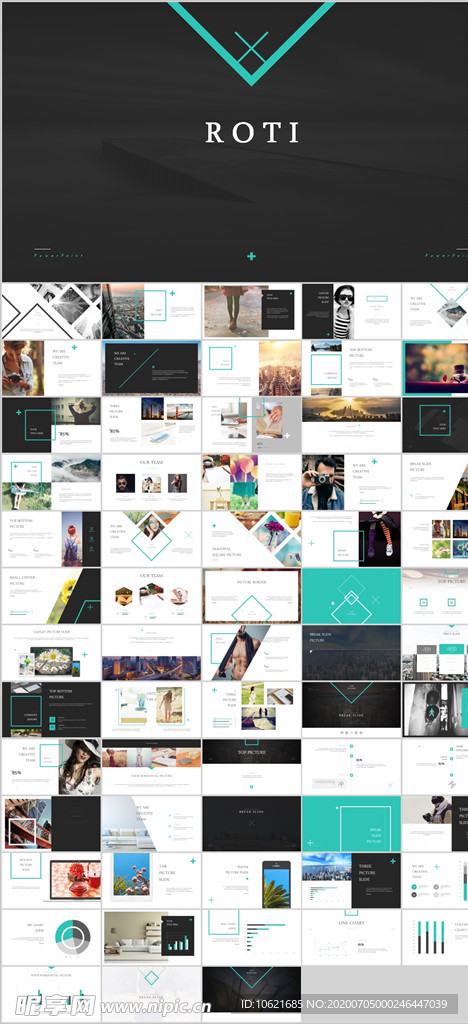Select the slide with four small colorful photos
The image size is (468, 1024).
[435, 539]
